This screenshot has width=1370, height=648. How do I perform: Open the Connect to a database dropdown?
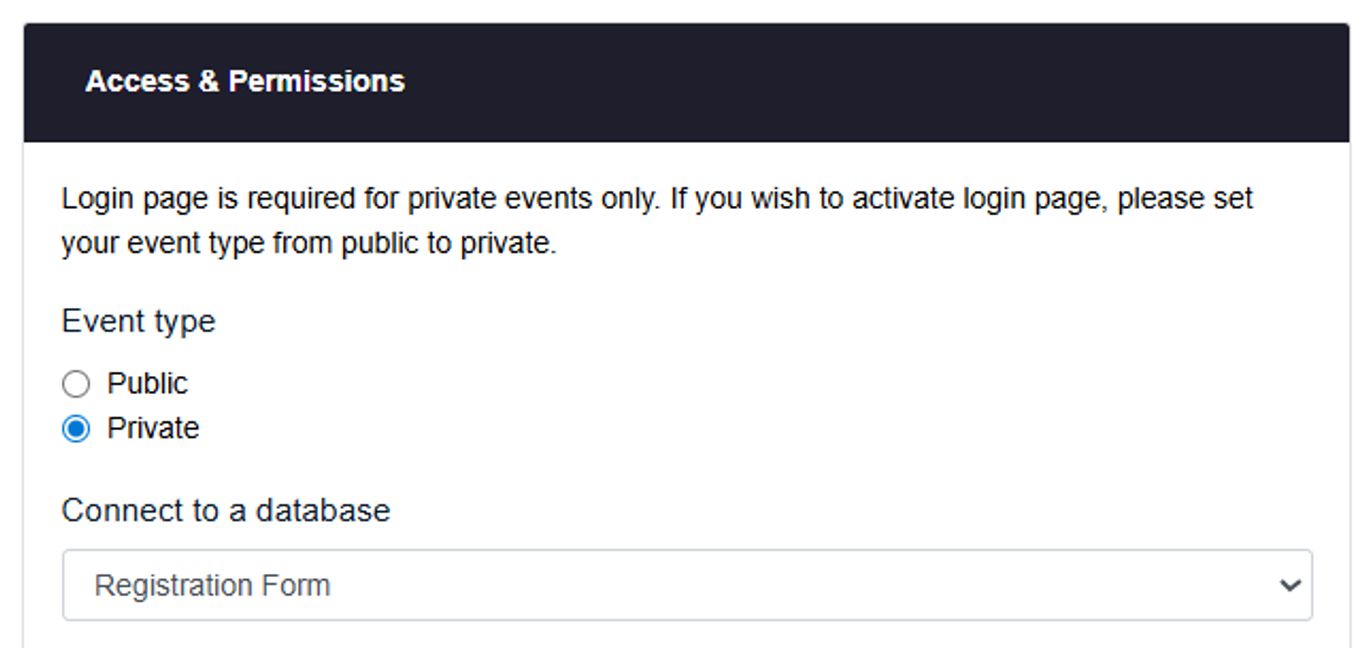(686, 585)
